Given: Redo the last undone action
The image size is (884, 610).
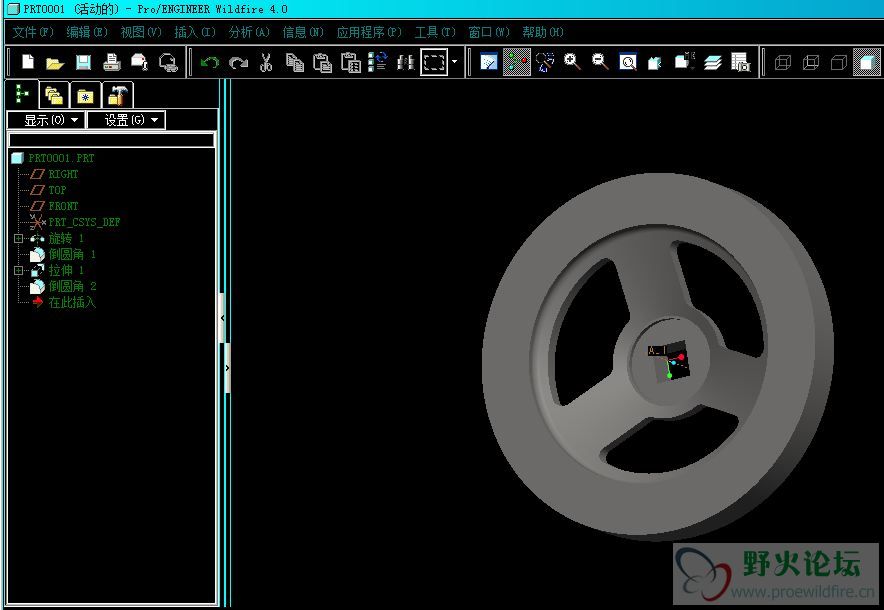Looking at the screenshot, I should pyautogui.click(x=238, y=62).
